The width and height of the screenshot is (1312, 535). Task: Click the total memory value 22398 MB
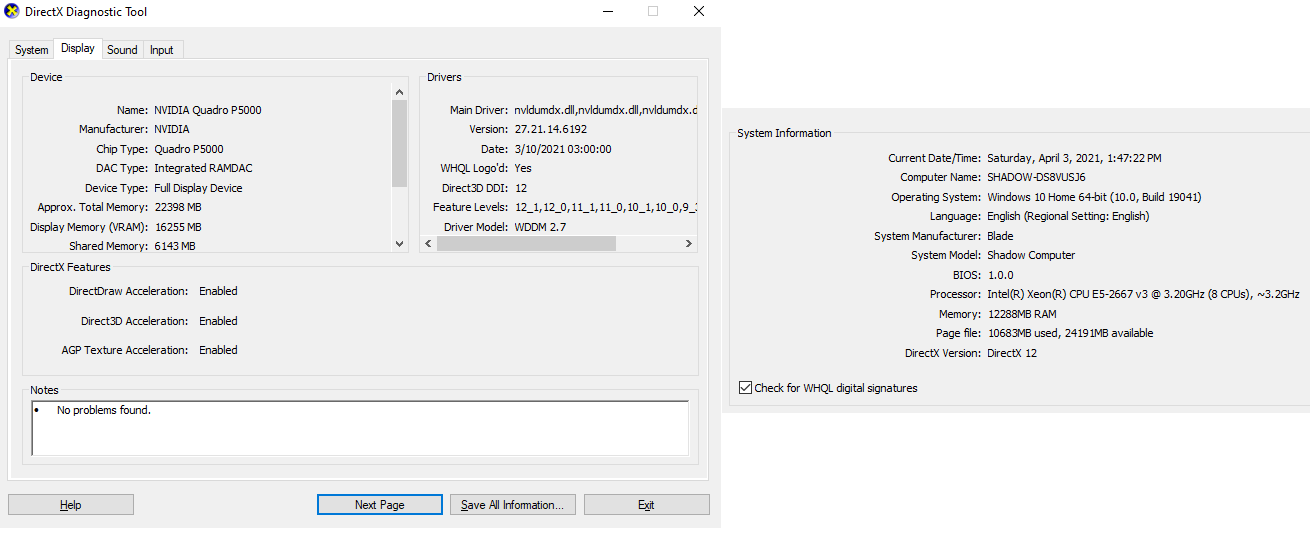(x=178, y=207)
